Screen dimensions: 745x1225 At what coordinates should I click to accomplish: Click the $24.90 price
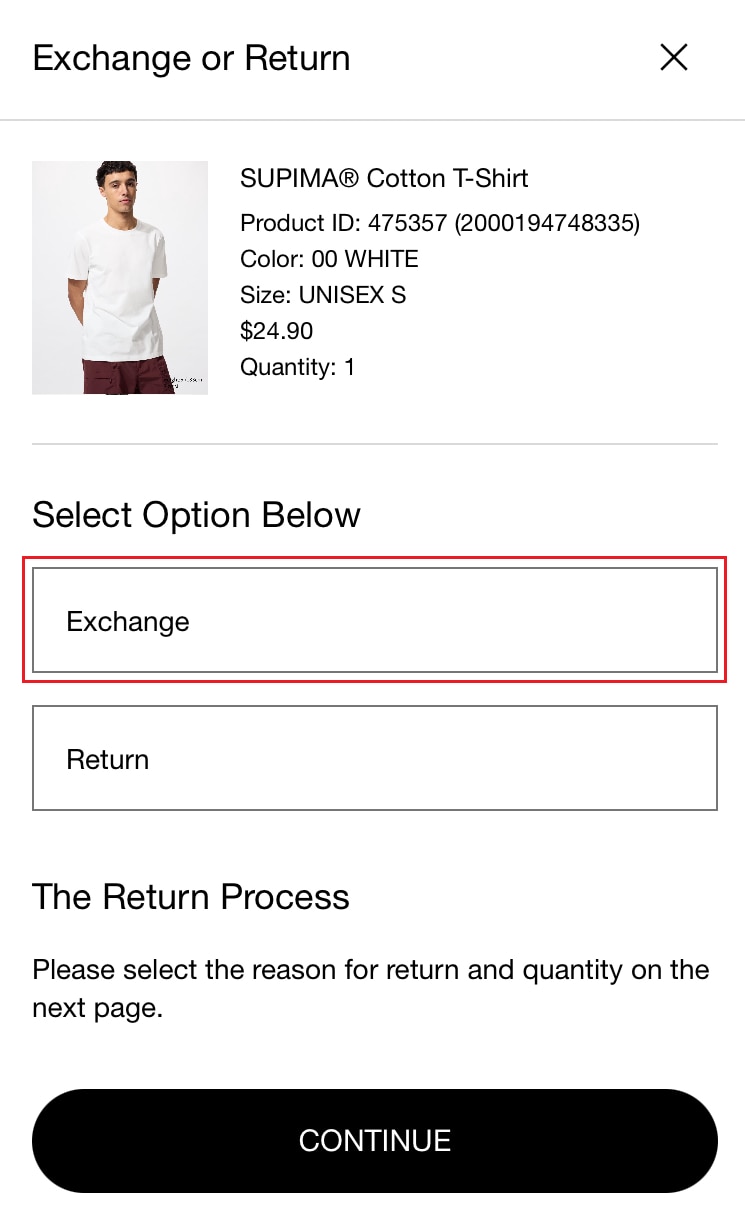(277, 331)
